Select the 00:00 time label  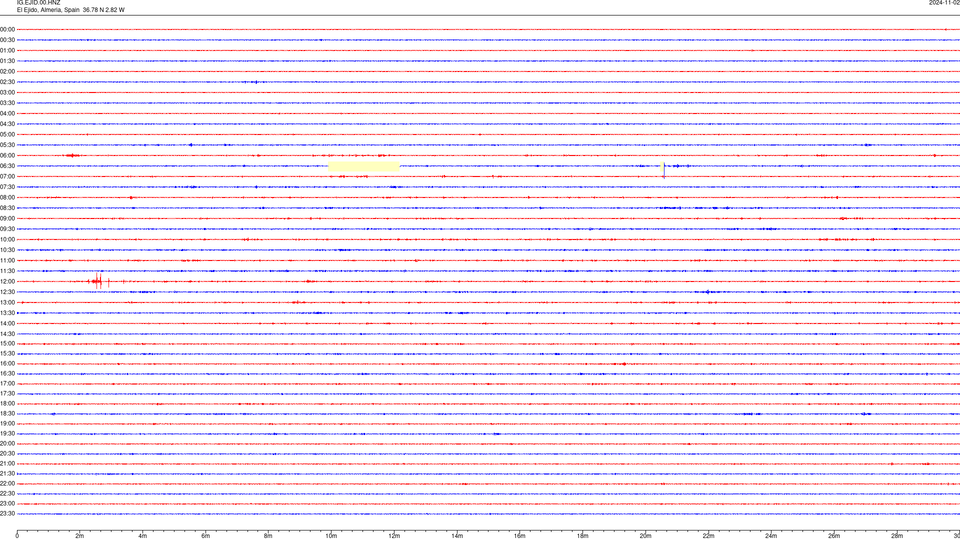tap(7, 29)
